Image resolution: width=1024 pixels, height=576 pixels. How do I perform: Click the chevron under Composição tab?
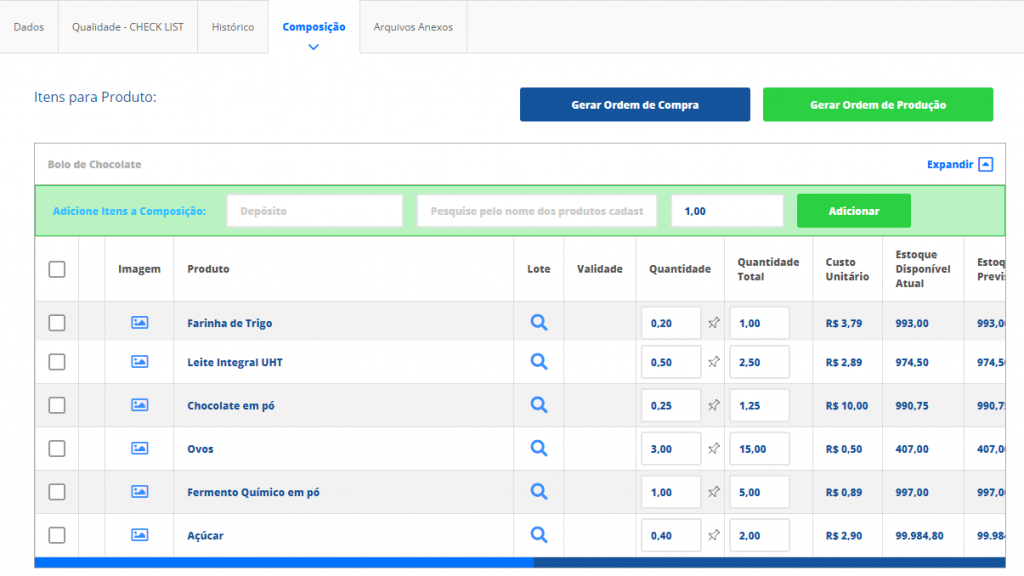[313, 47]
